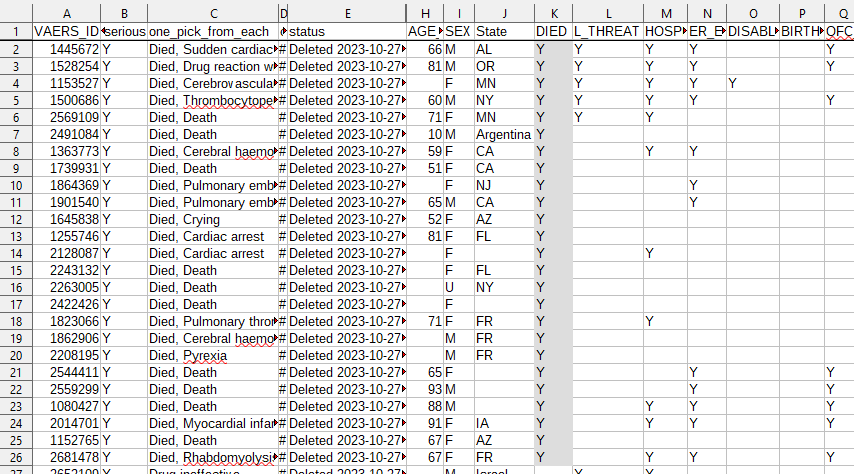
Task: Click cell with VAERS ID 2491084
Action: click(x=66, y=135)
